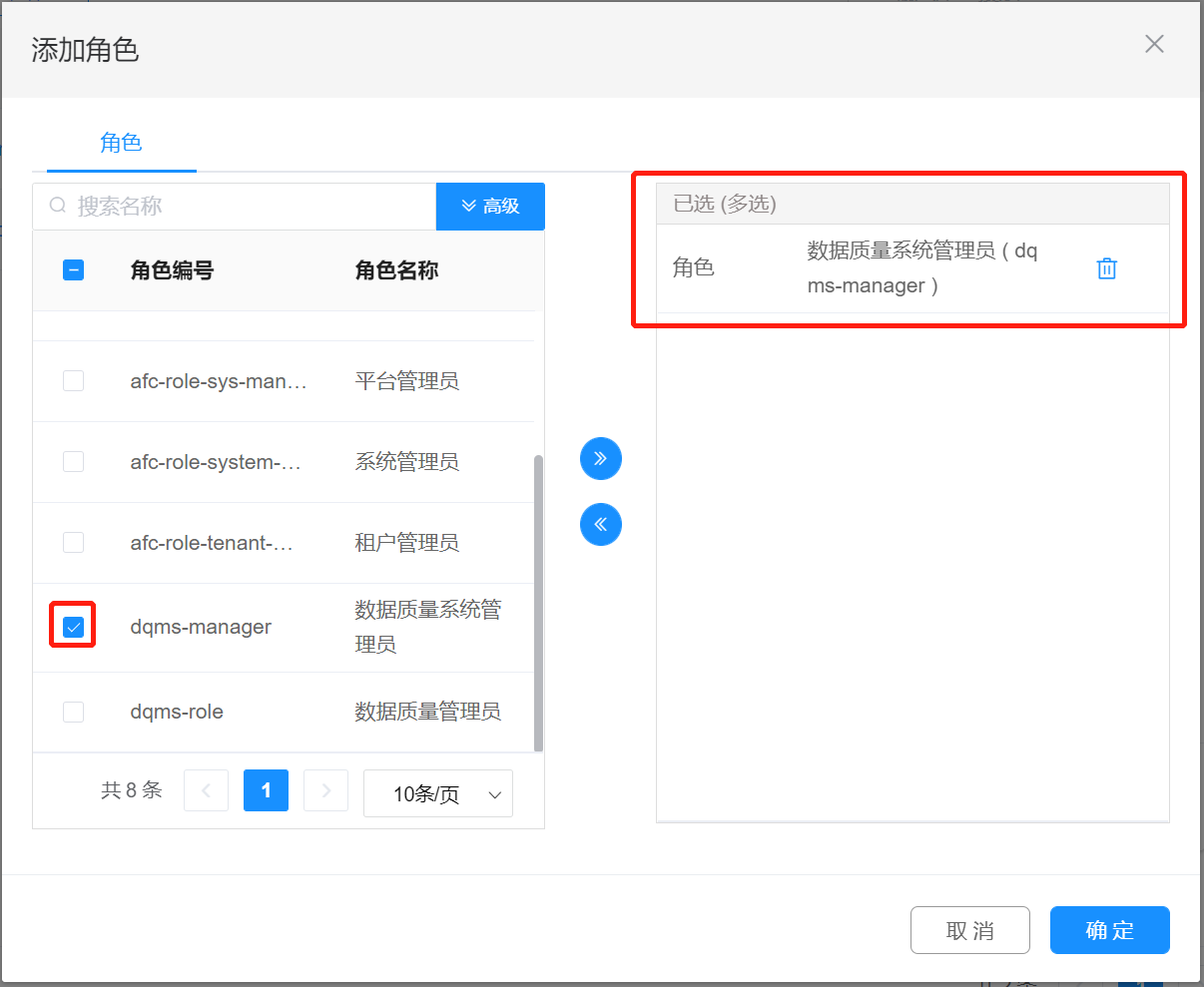
Task: Uncheck the dqms-manager role checkbox
Action: tap(73, 627)
